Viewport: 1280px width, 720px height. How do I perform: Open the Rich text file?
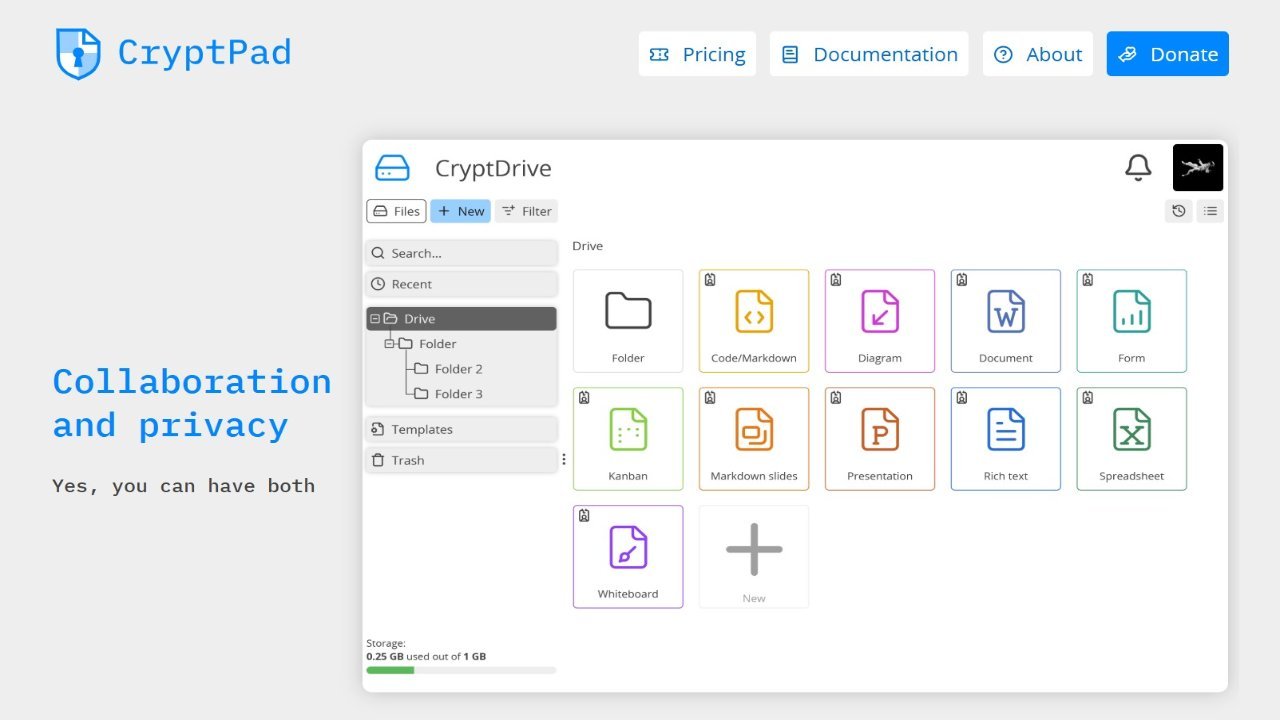coord(1006,439)
